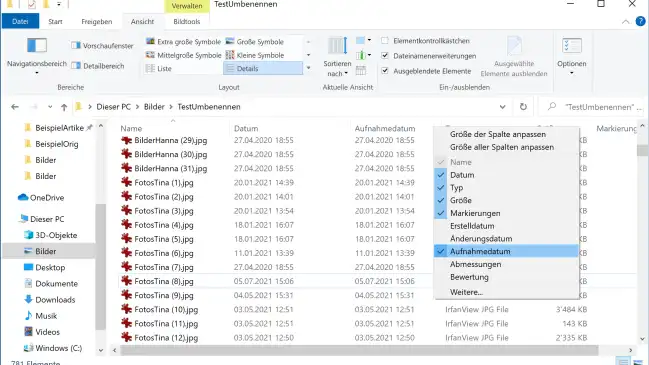Click Bilder in the address path
Image resolution: width=649 pixels, height=365 pixels.
154,107
